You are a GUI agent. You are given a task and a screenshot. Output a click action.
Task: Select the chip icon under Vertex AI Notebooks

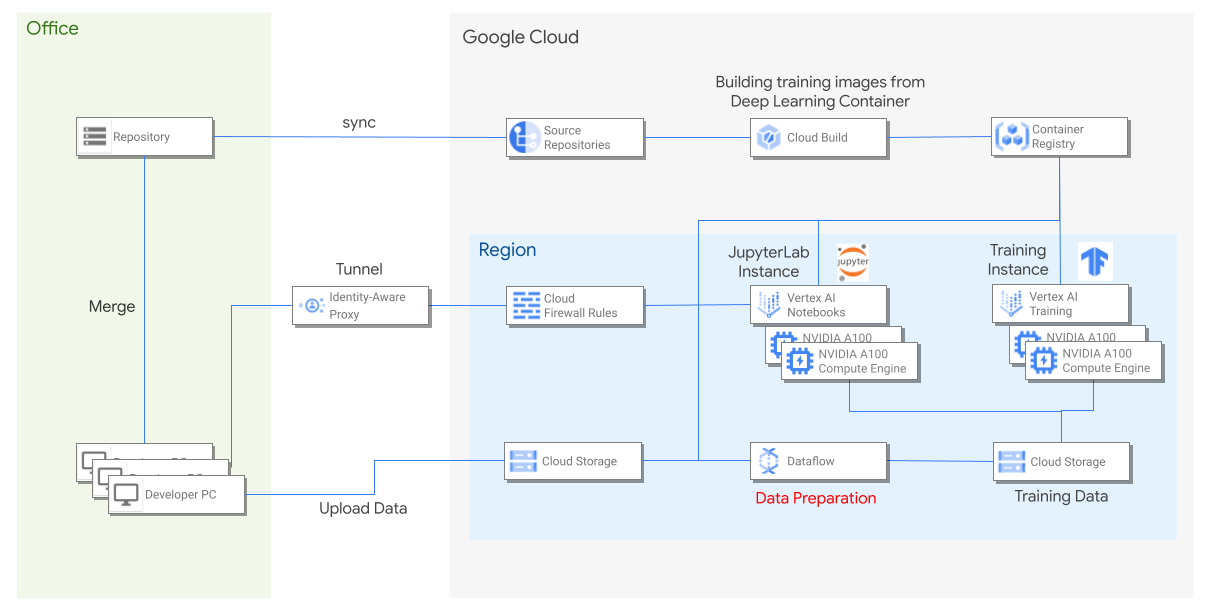(x=799, y=361)
